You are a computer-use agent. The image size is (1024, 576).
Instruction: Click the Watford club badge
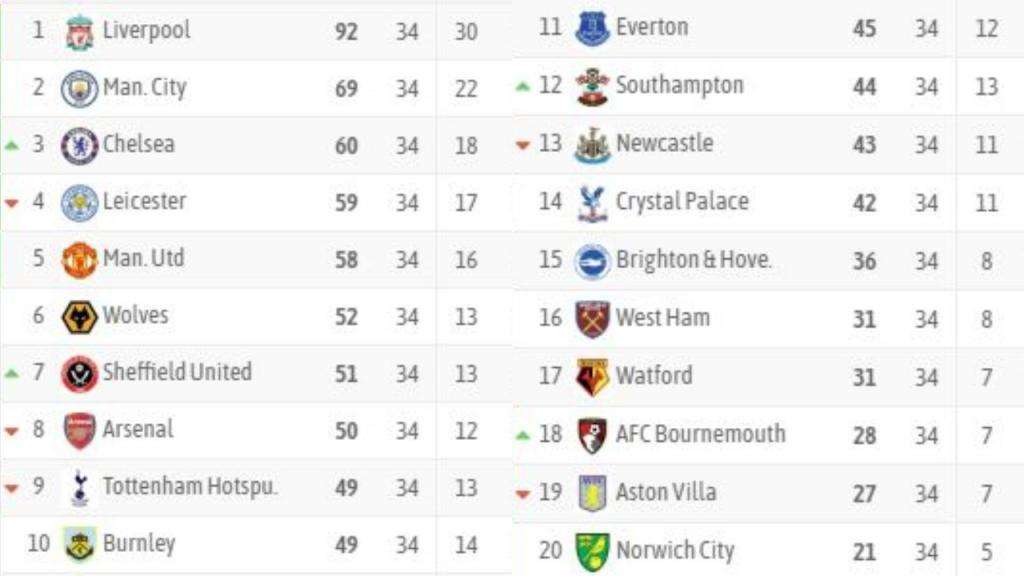(x=592, y=377)
